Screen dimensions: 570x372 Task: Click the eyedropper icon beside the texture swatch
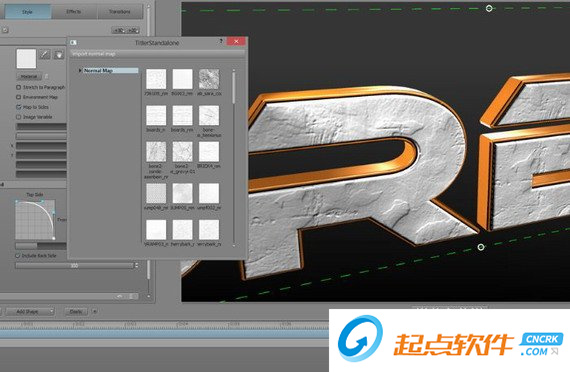pos(45,55)
